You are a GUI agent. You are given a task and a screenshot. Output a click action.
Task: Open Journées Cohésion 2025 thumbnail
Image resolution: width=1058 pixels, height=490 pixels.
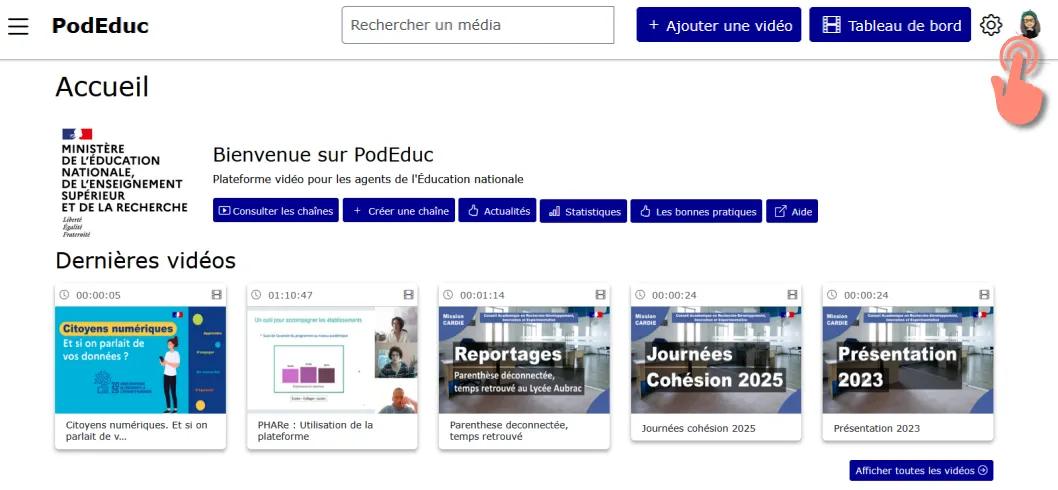(716, 360)
